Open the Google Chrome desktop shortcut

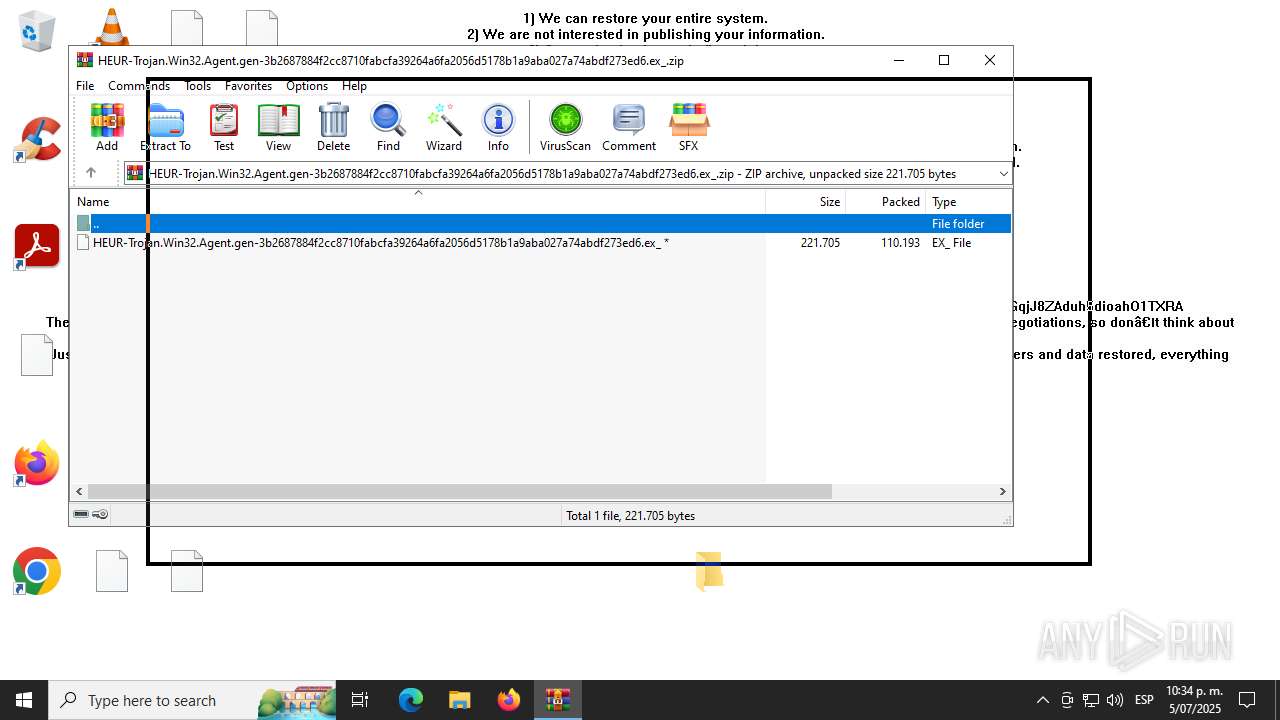pyautogui.click(x=37, y=571)
